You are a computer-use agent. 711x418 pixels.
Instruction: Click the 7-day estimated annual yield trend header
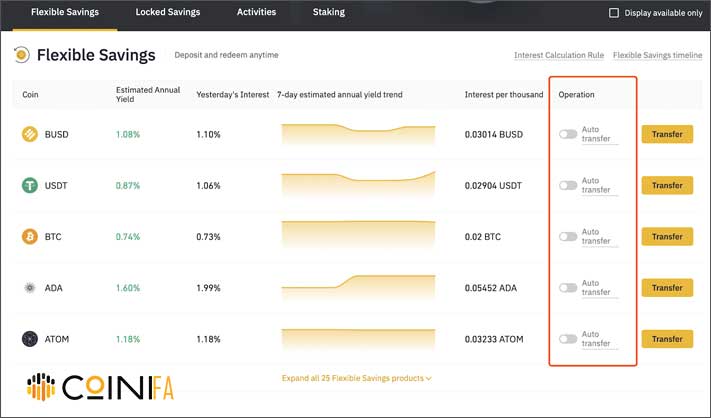click(x=340, y=95)
